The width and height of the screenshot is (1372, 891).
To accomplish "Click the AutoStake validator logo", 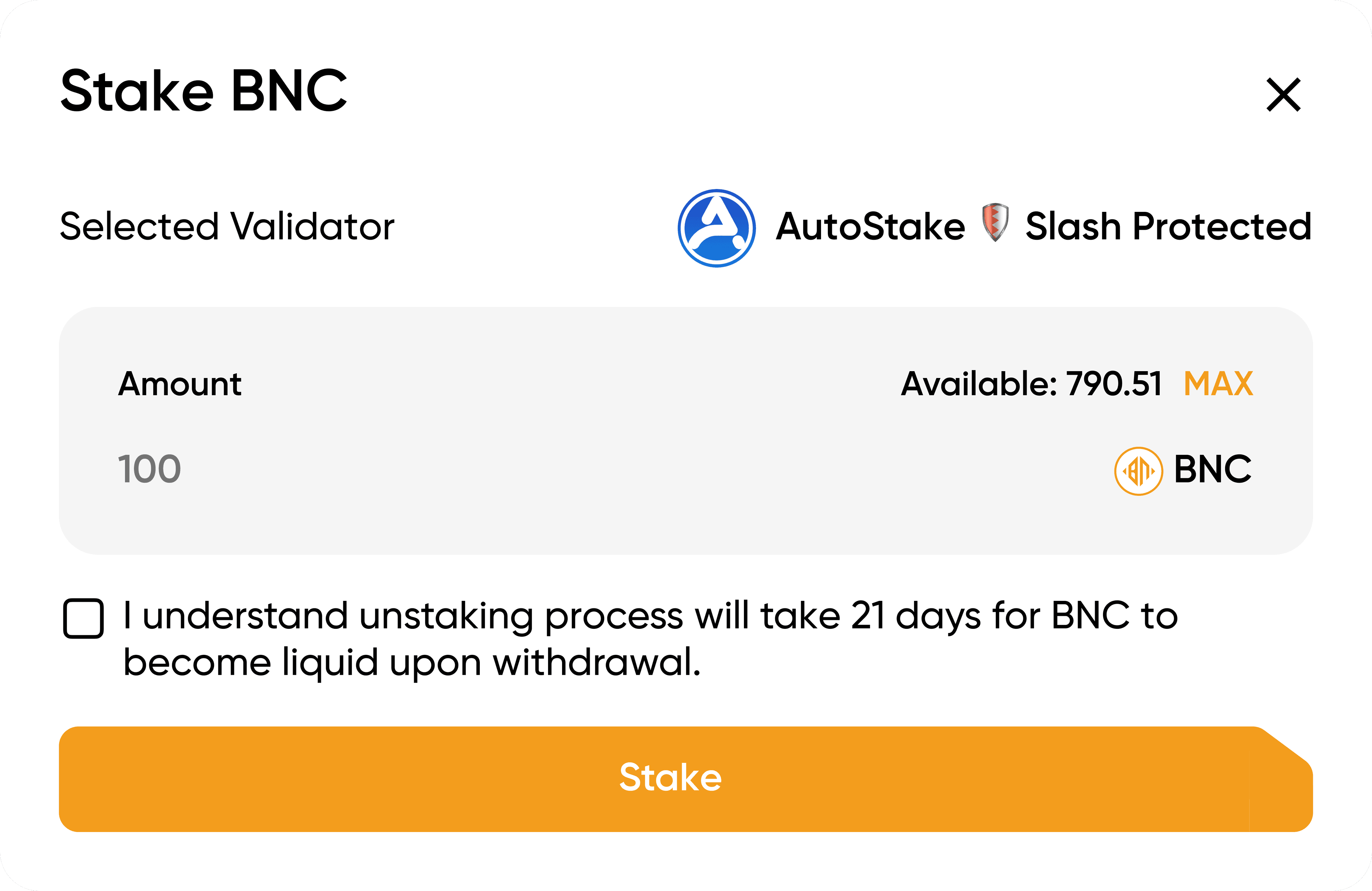I will point(717,228).
